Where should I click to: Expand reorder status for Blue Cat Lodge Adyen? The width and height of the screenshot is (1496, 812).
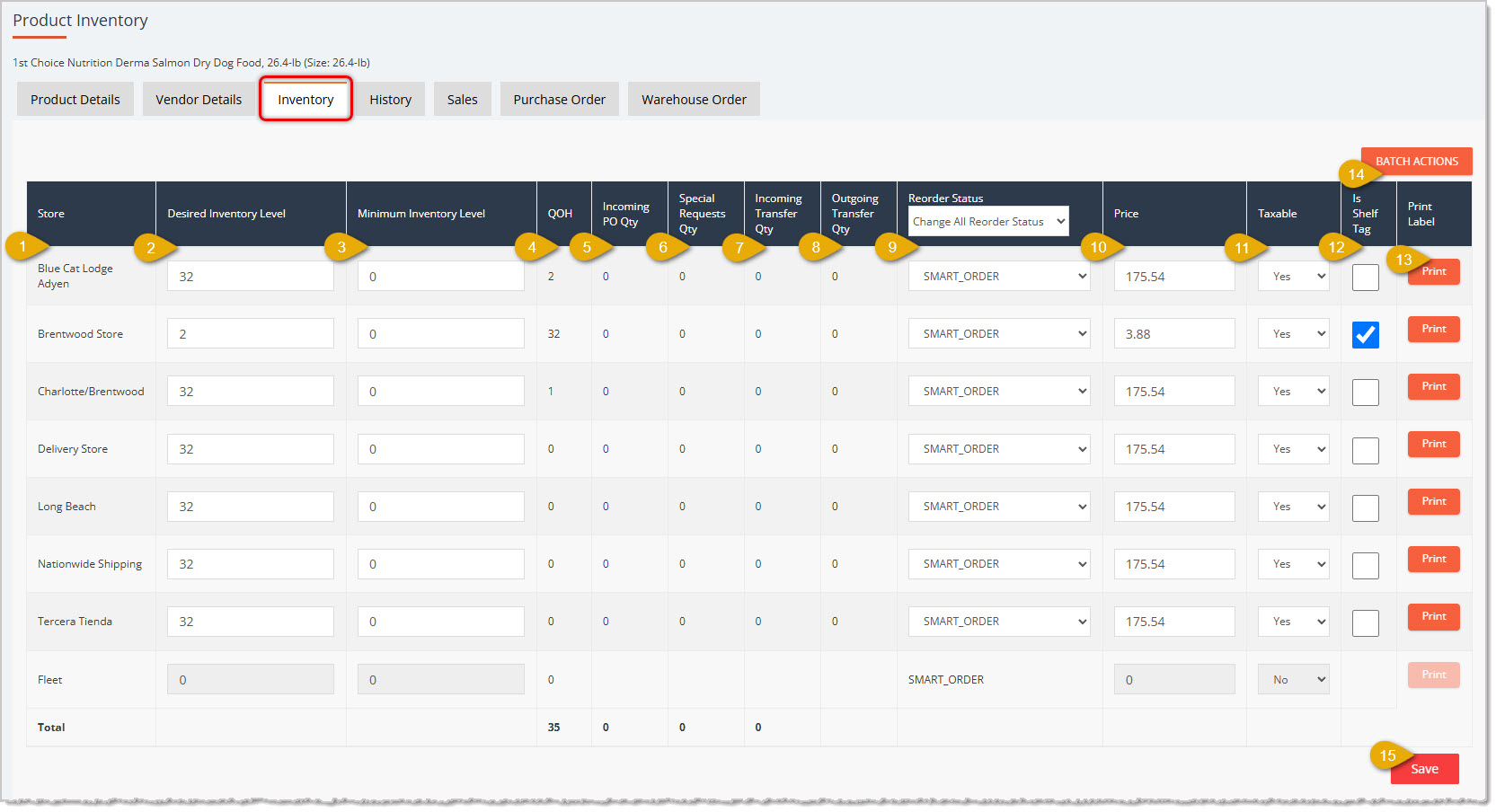[999, 277]
